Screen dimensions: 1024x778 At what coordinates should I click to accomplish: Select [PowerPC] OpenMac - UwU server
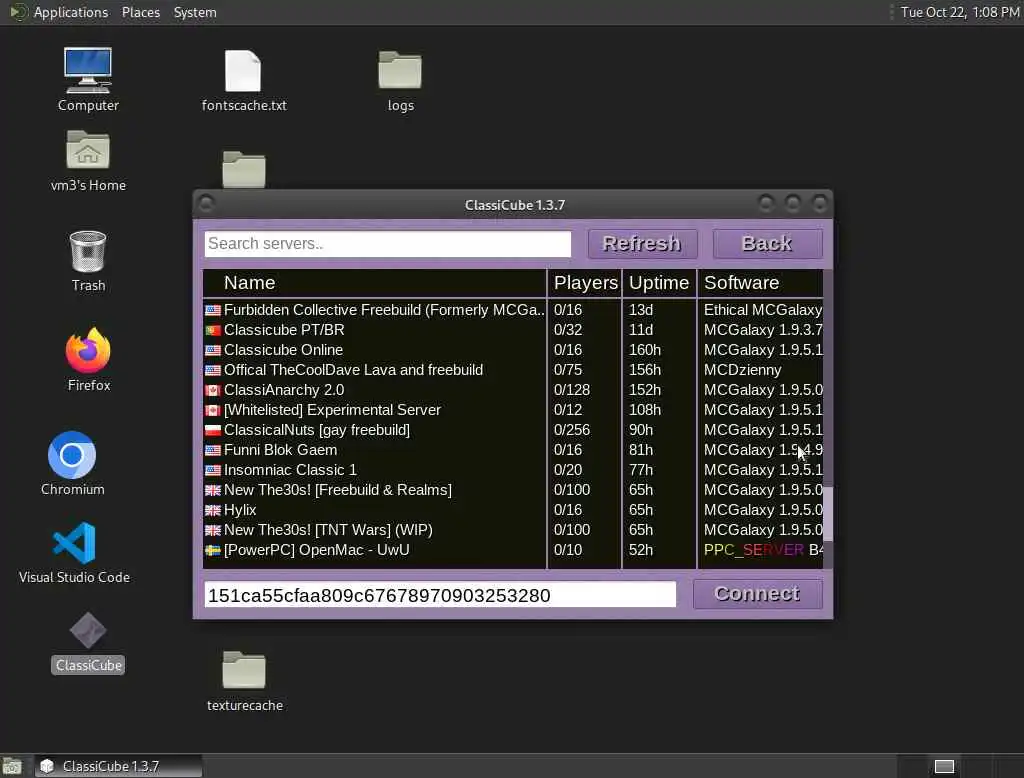pyautogui.click(x=513, y=550)
